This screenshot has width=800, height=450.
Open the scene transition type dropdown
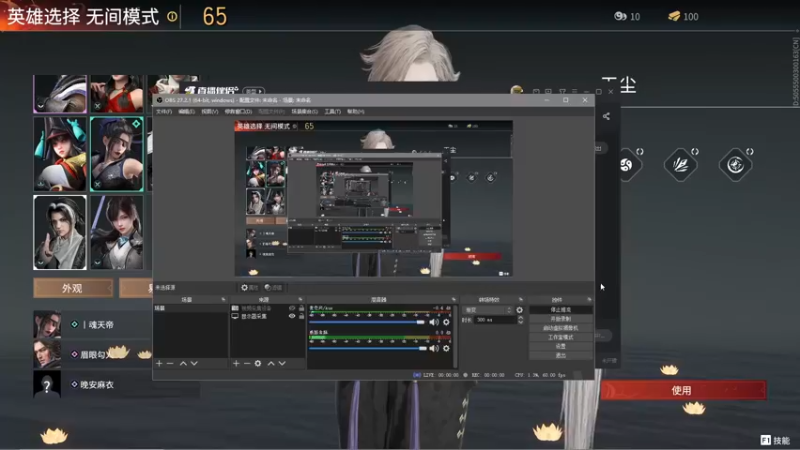point(487,310)
